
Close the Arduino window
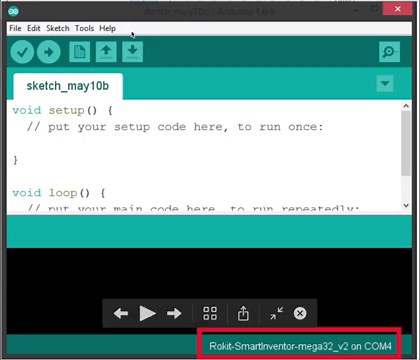(x=397, y=9)
